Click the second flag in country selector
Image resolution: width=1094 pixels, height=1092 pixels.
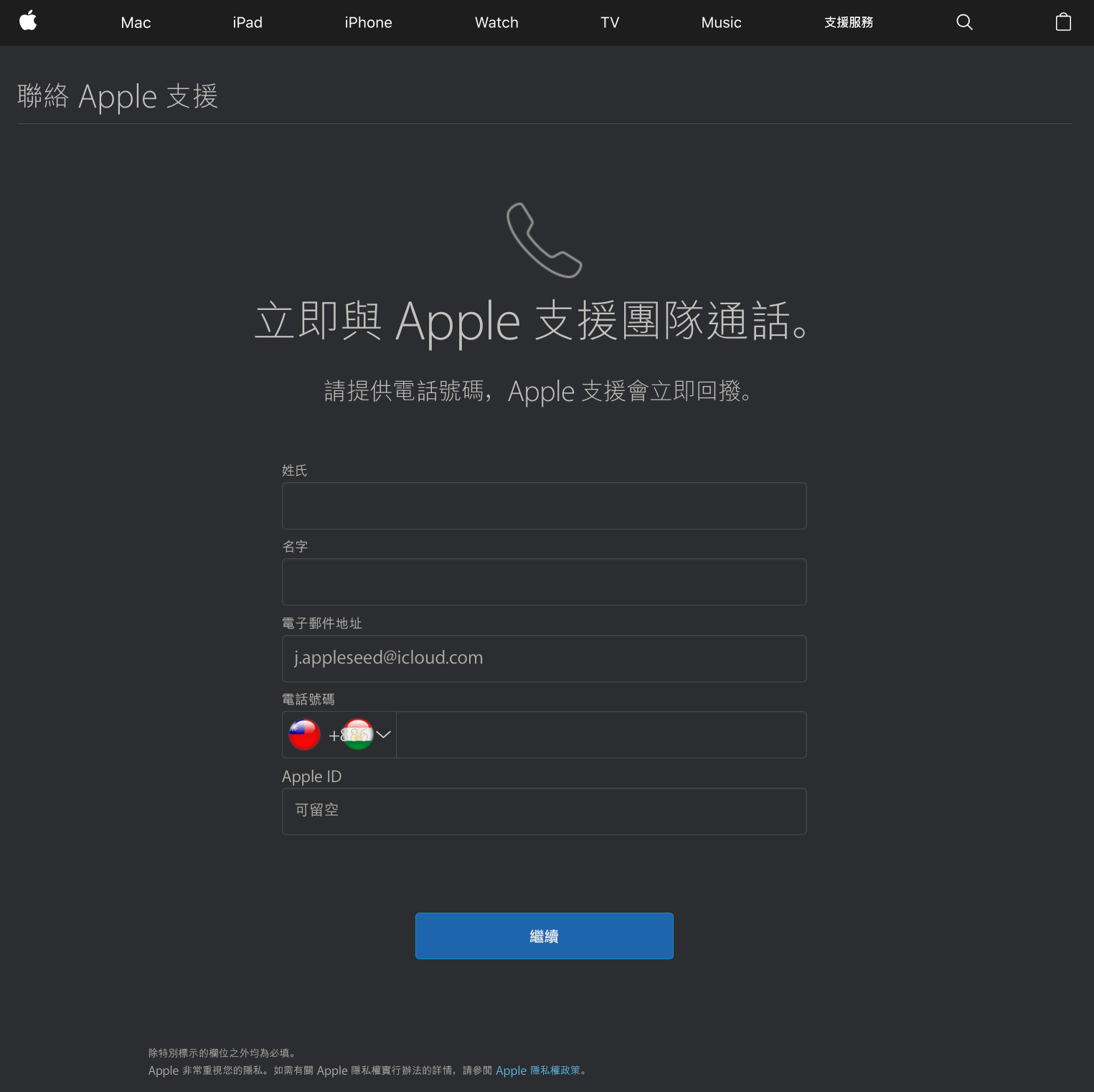tap(358, 734)
